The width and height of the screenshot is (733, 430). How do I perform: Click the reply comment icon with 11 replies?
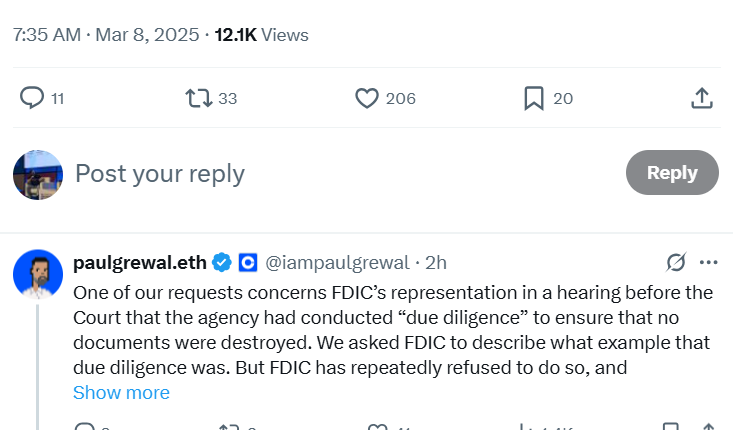tap(33, 98)
